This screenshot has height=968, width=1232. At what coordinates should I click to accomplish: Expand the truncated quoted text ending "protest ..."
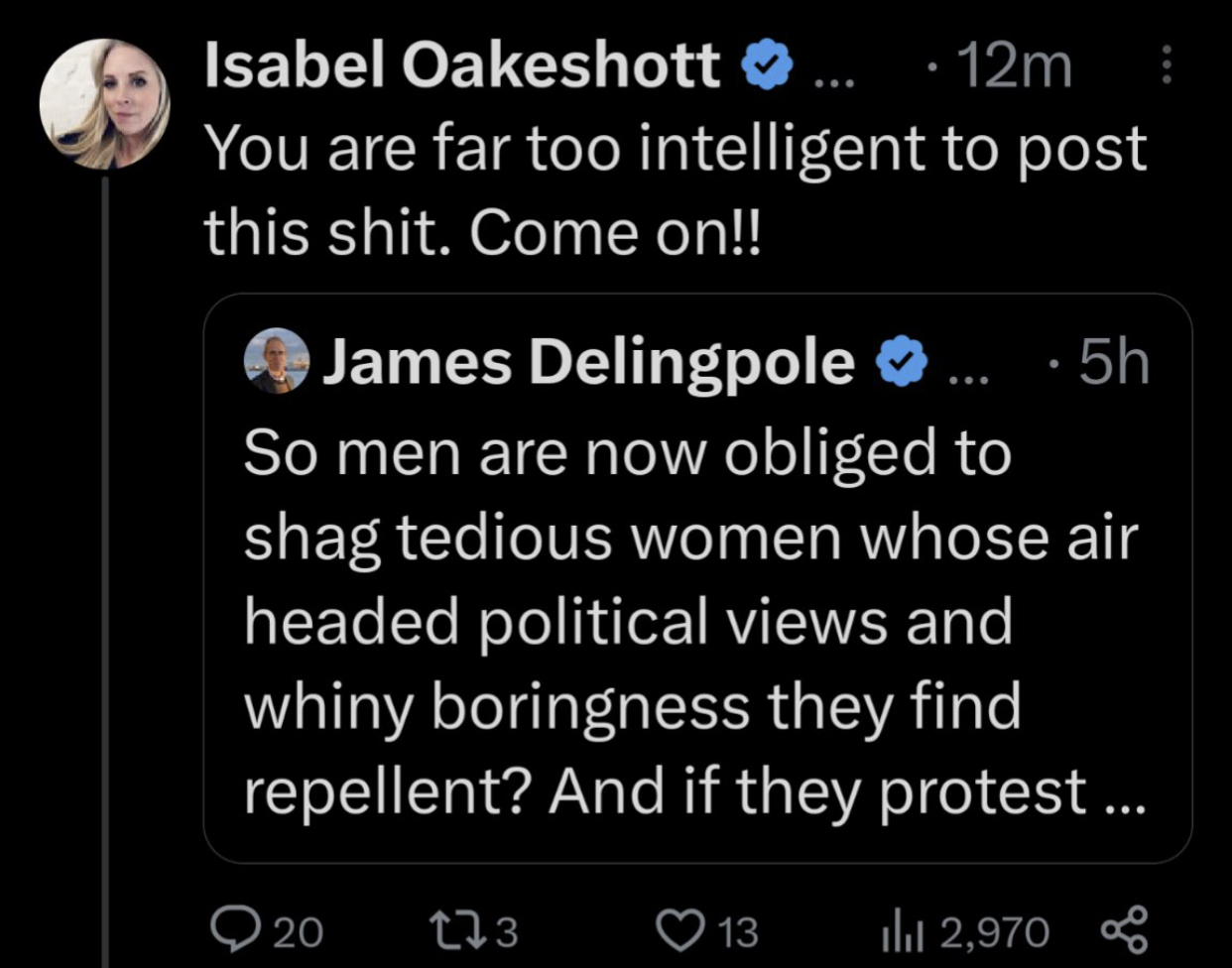[1123, 793]
